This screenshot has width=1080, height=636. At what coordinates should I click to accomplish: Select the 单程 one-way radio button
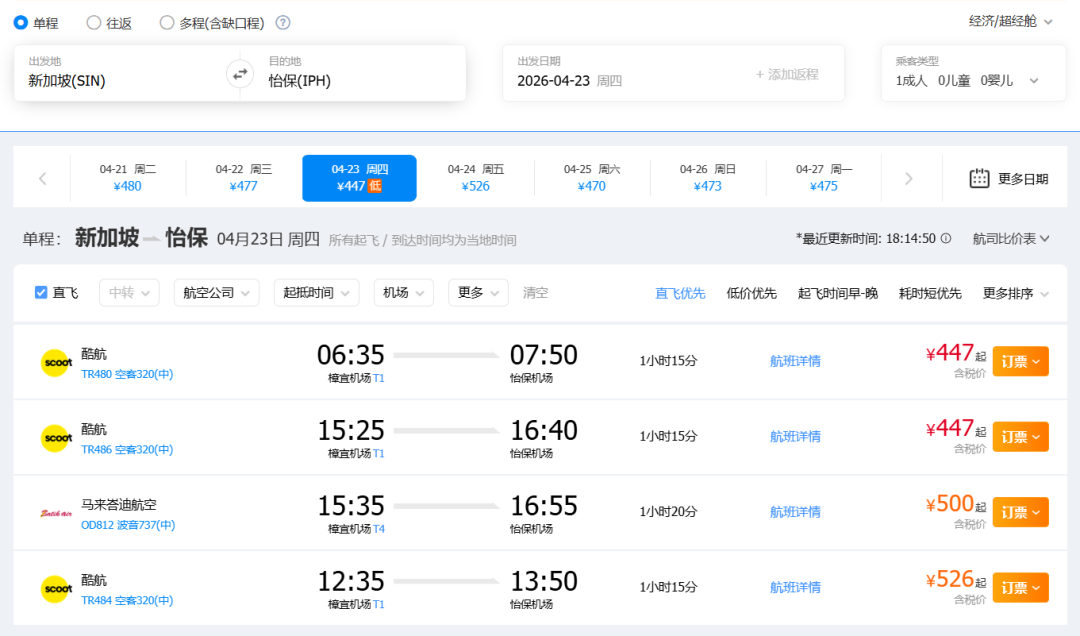pyautogui.click(x=21, y=22)
